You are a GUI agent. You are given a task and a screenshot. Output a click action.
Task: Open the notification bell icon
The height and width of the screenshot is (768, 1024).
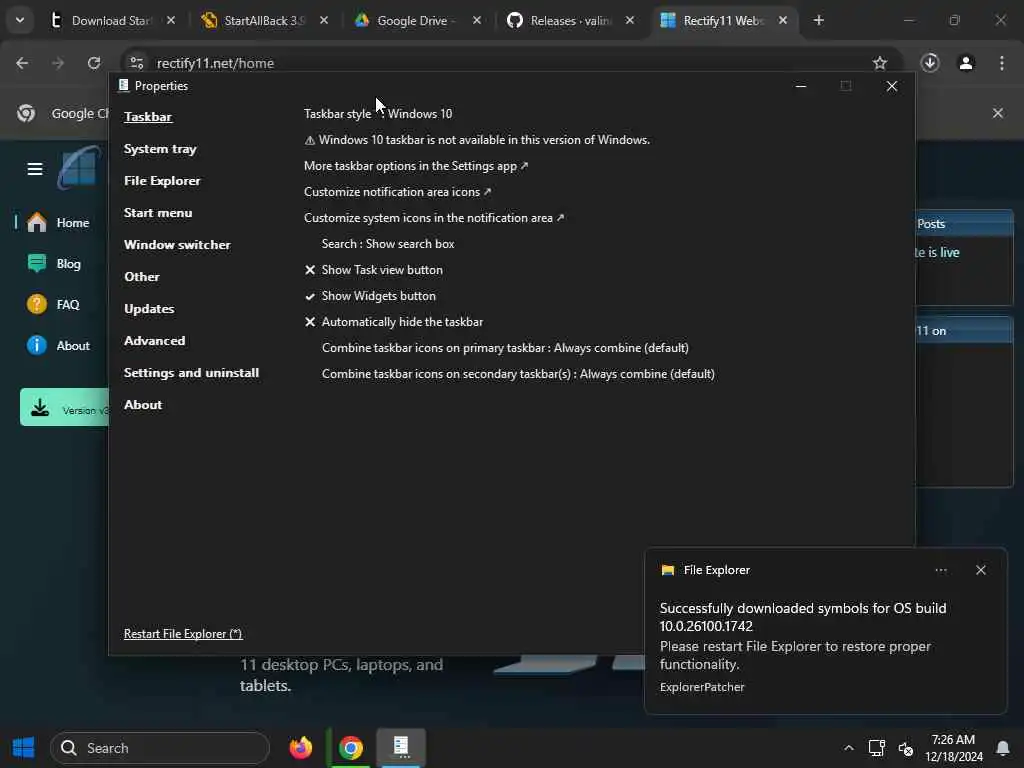(1002, 748)
